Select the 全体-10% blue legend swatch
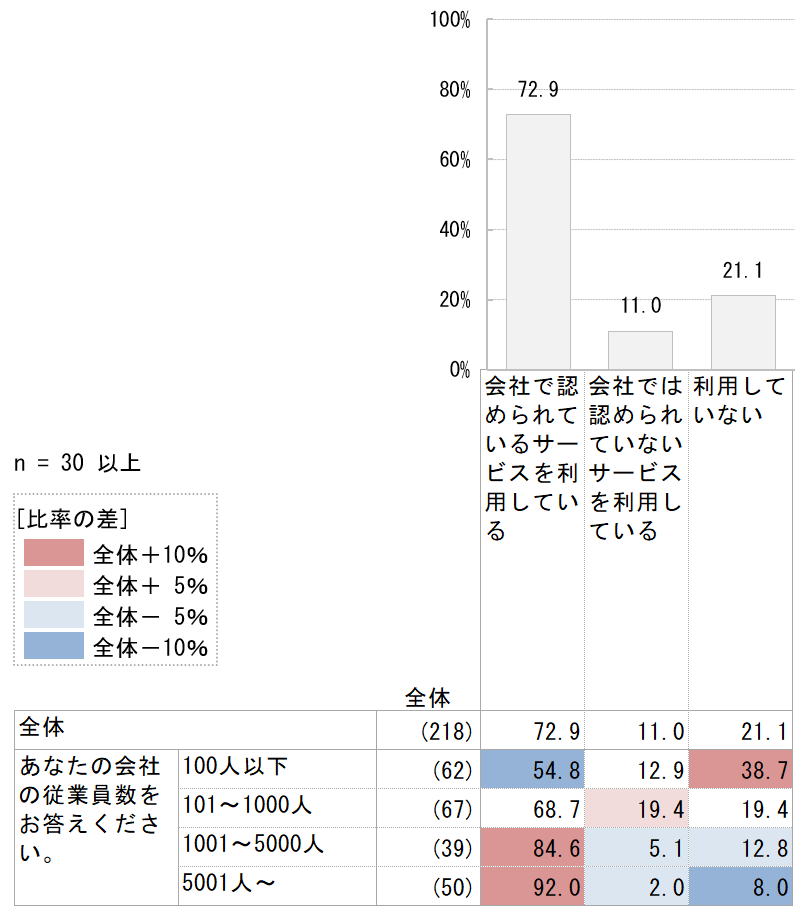Viewport: 804px width, 914px height. [54, 645]
